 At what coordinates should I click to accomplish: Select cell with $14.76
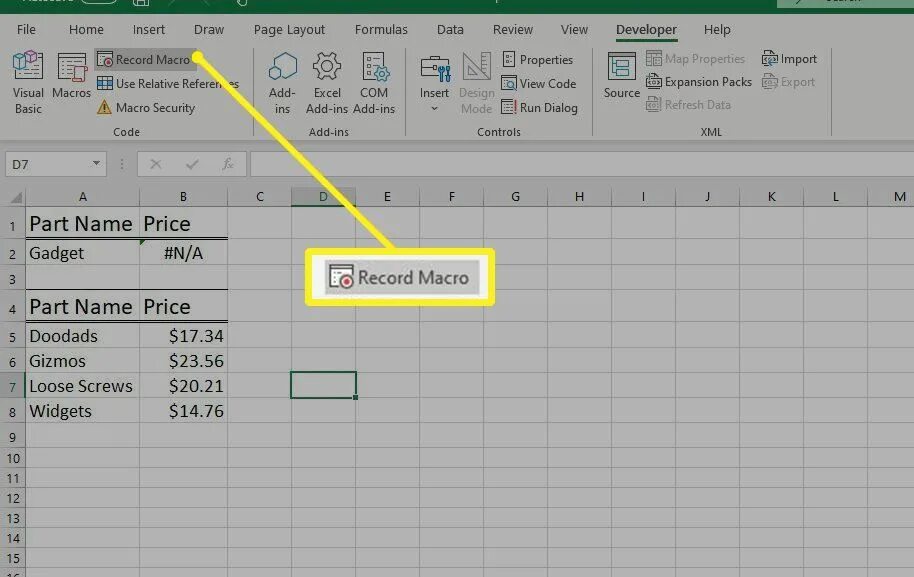pyautogui.click(x=184, y=411)
